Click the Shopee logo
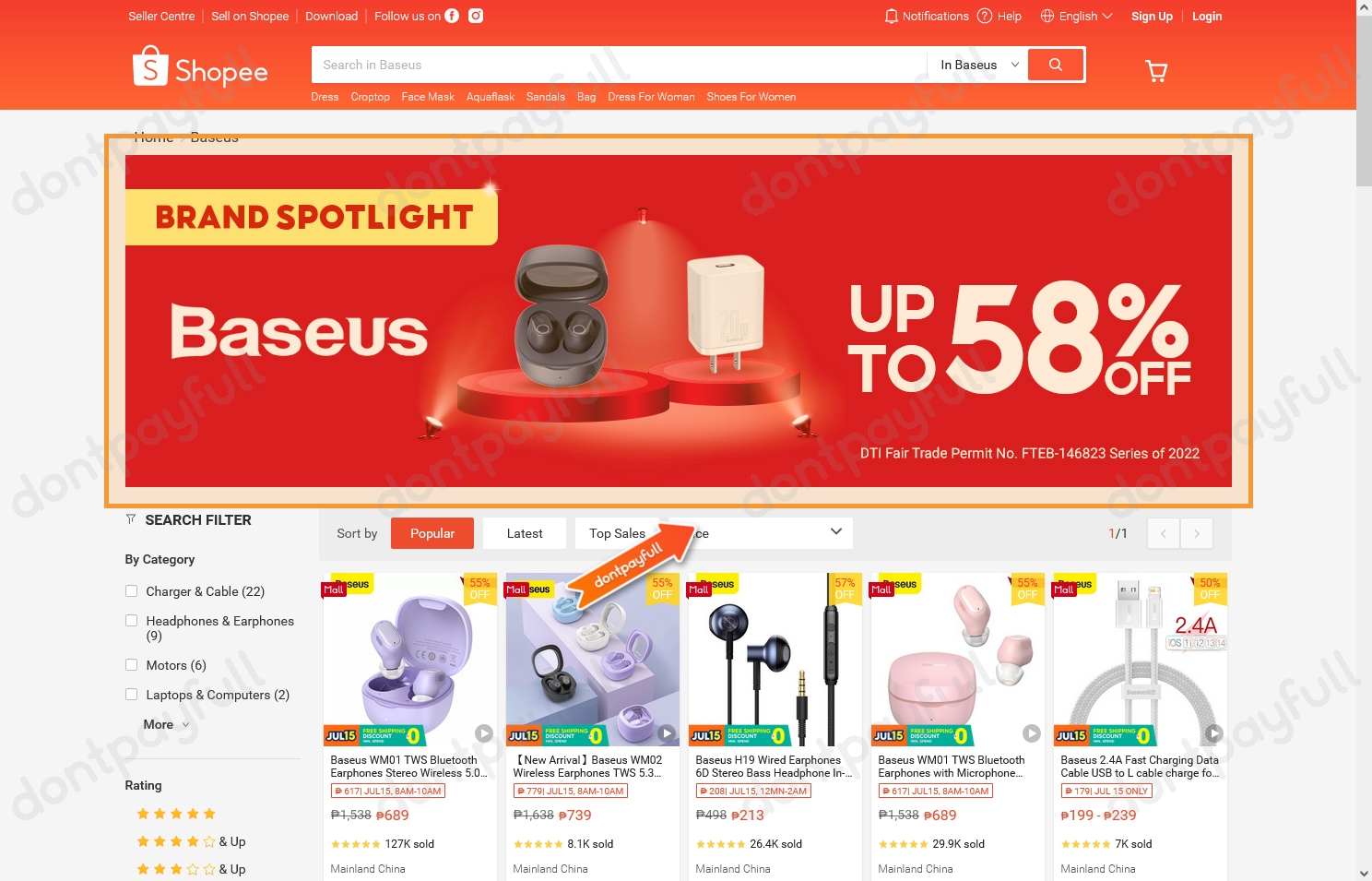Screen dimensions: 1372x881 200,67
